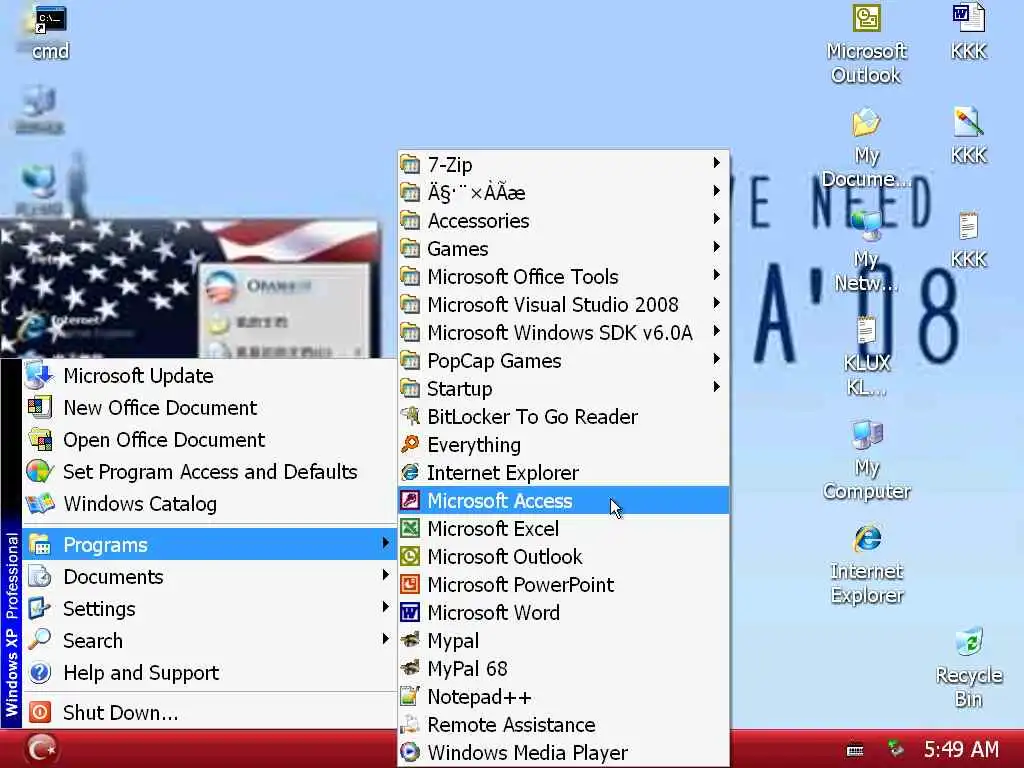The height and width of the screenshot is (768, 1024).
Task: Open the cmd desktop shortcut icon
Action: click(50, 20)
